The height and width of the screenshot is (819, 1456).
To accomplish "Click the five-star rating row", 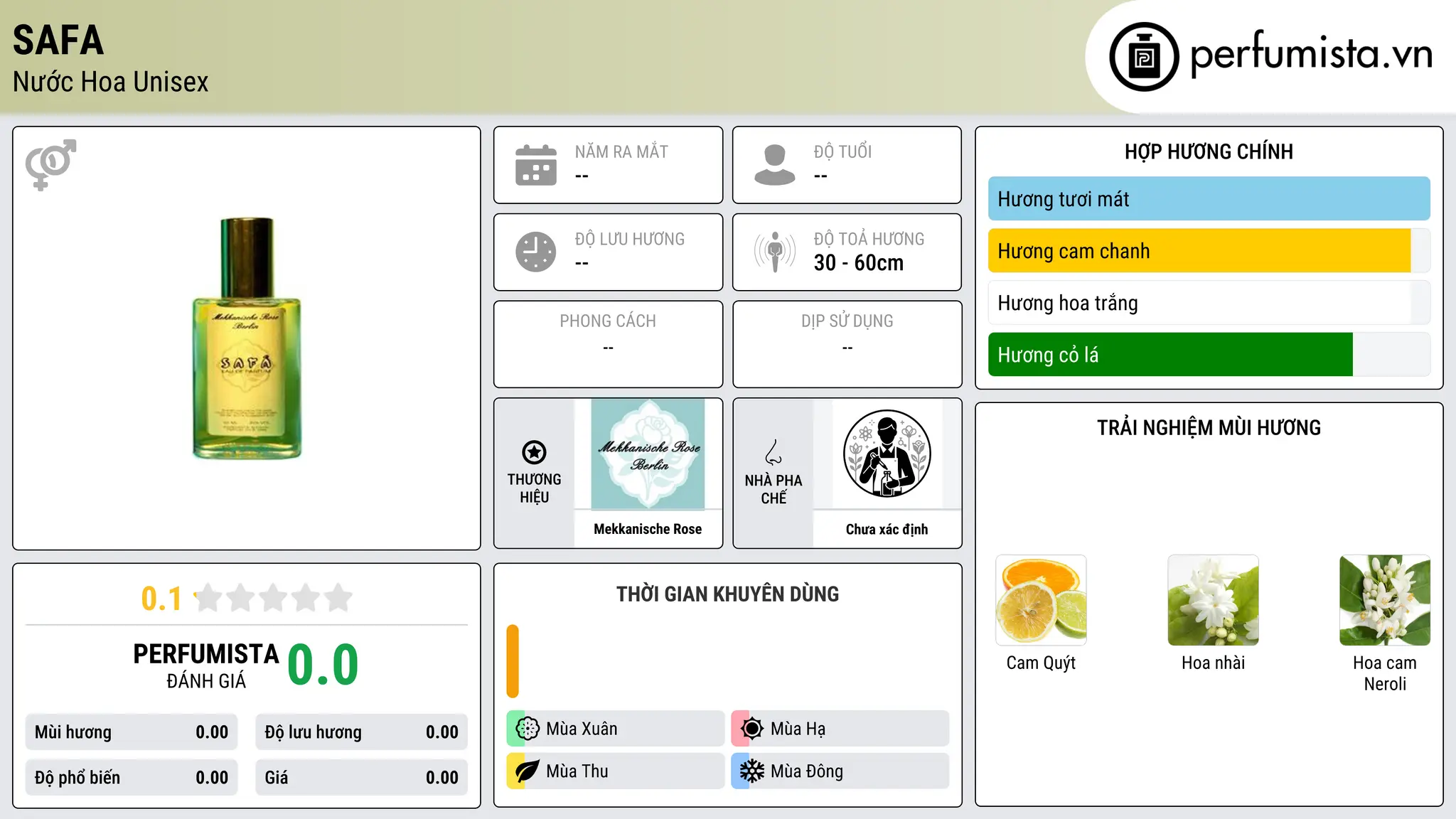I will (274, 598).
